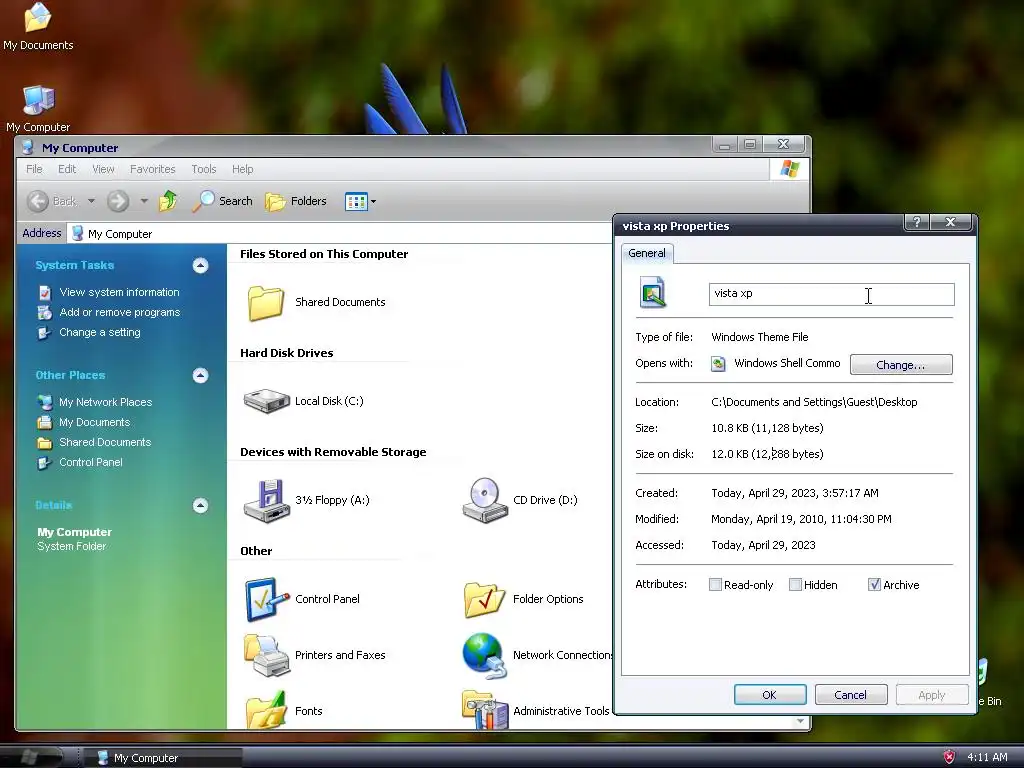Open the View menu
The height and width of the screenshot is (768, 1024).
(103, 169)
